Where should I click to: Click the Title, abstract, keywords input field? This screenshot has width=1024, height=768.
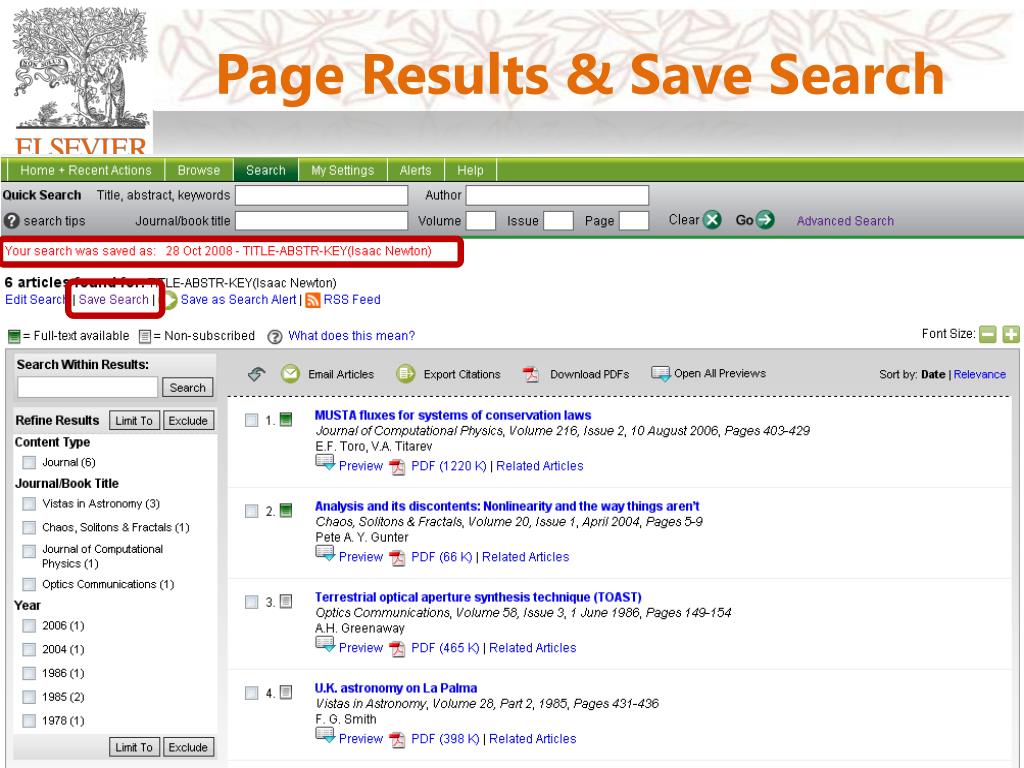coord(321,195)
